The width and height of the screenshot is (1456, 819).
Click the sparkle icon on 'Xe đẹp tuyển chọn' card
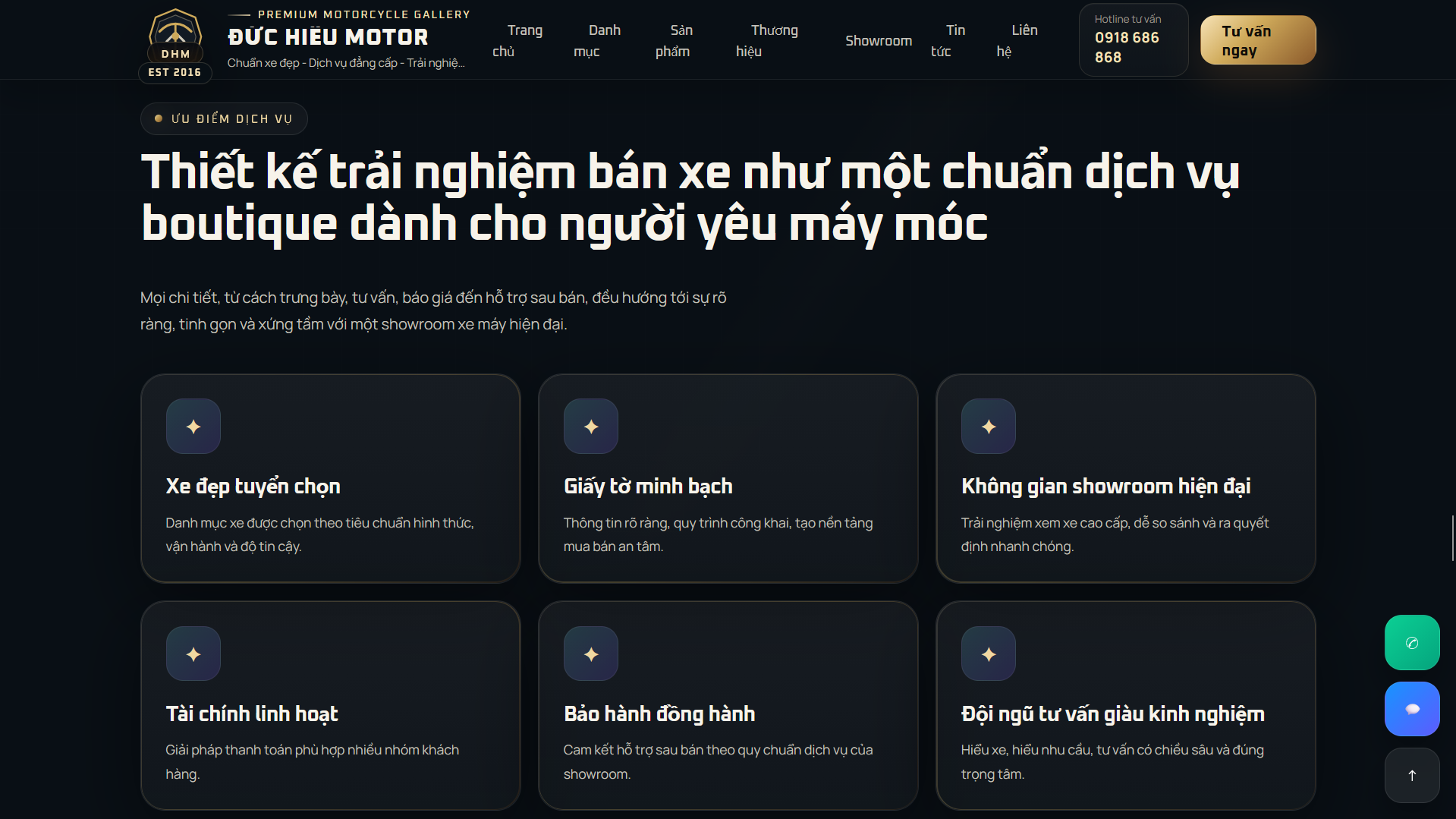click(193, 426)
